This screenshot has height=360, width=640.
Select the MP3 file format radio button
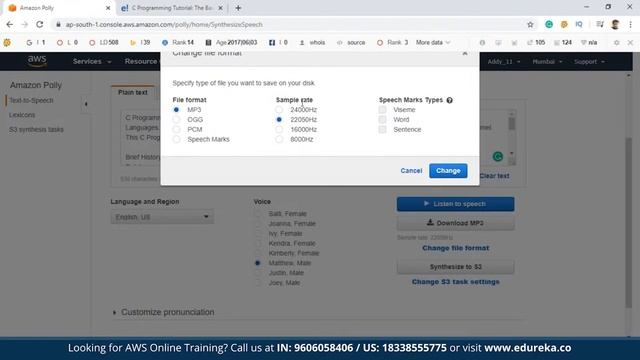tap(176, 110)
